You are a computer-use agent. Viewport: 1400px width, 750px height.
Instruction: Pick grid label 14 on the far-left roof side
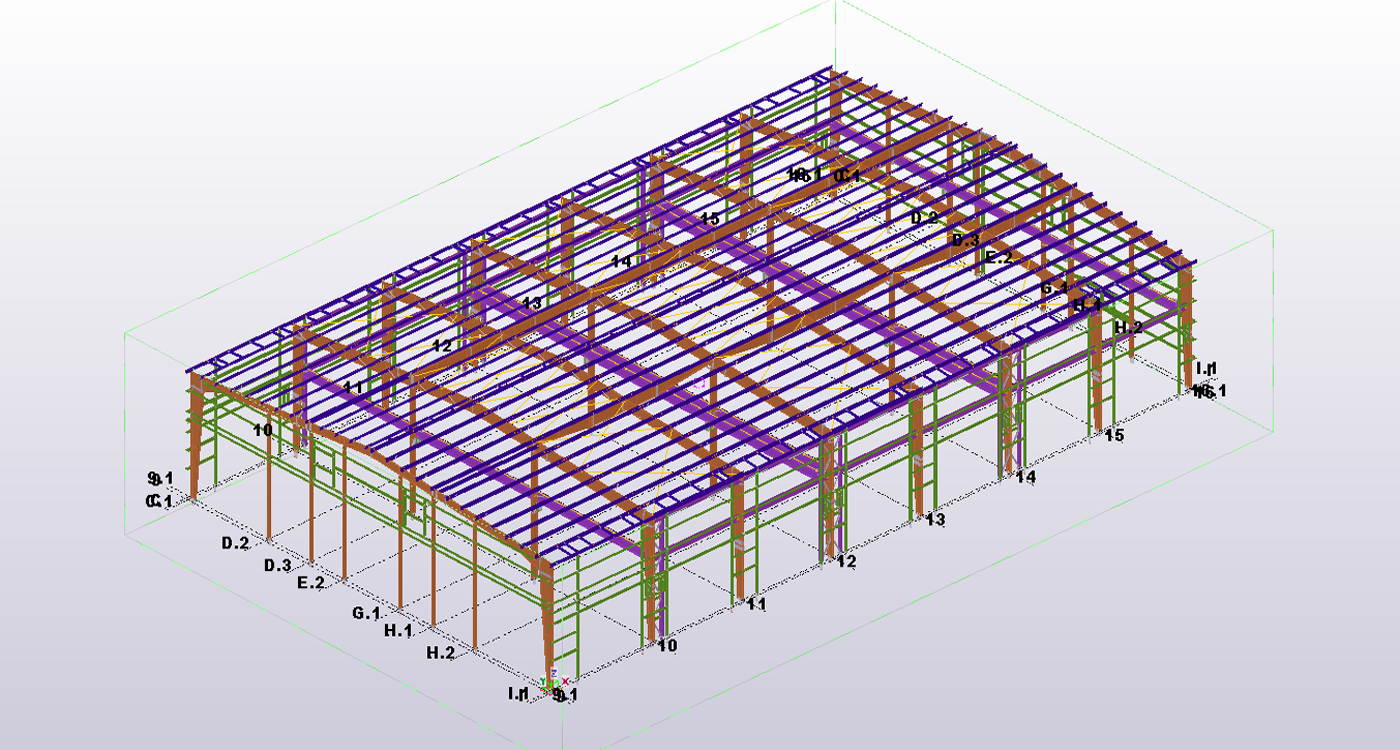[621, 261]
